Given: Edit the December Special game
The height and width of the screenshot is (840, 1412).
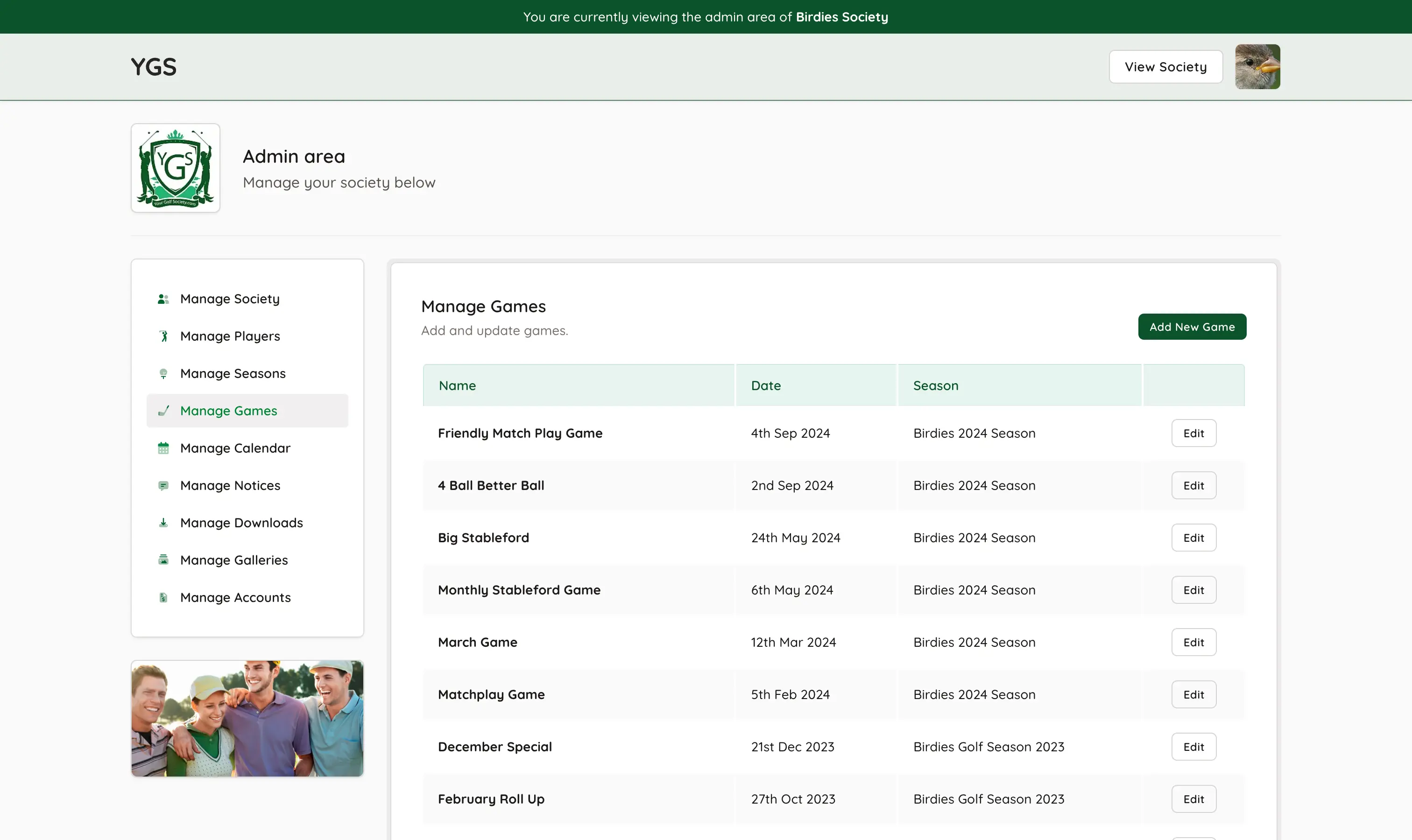Looking at the screenshot, I should 1193,746.
